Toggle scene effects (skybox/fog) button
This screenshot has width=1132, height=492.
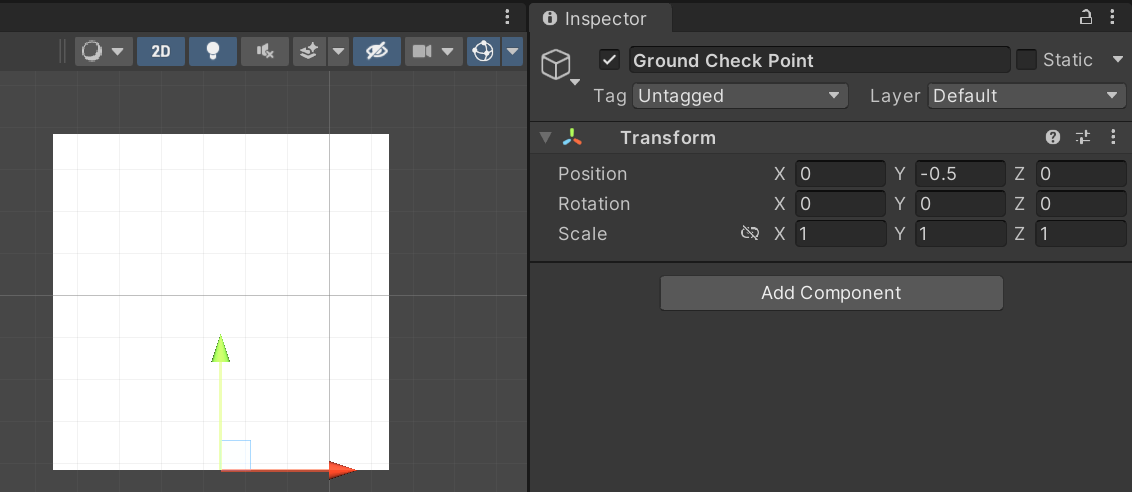310,51
